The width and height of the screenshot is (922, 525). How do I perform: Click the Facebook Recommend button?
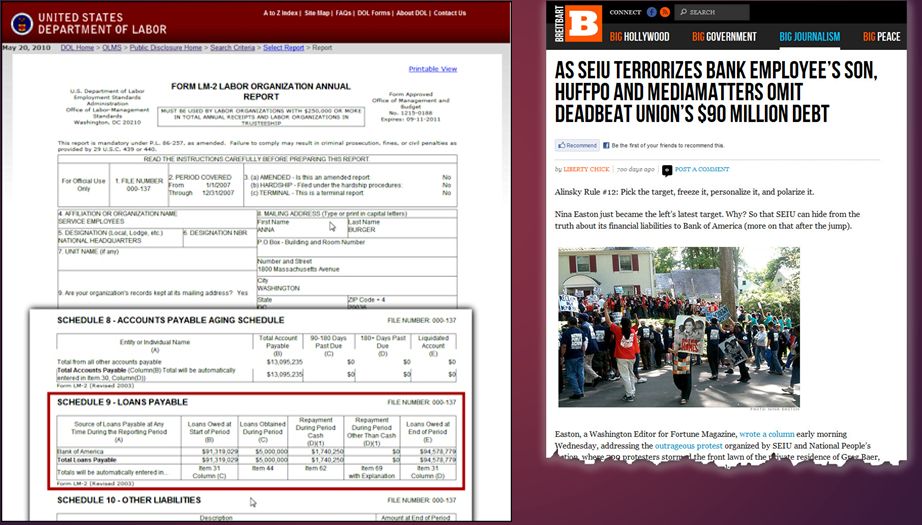[577, 145]
